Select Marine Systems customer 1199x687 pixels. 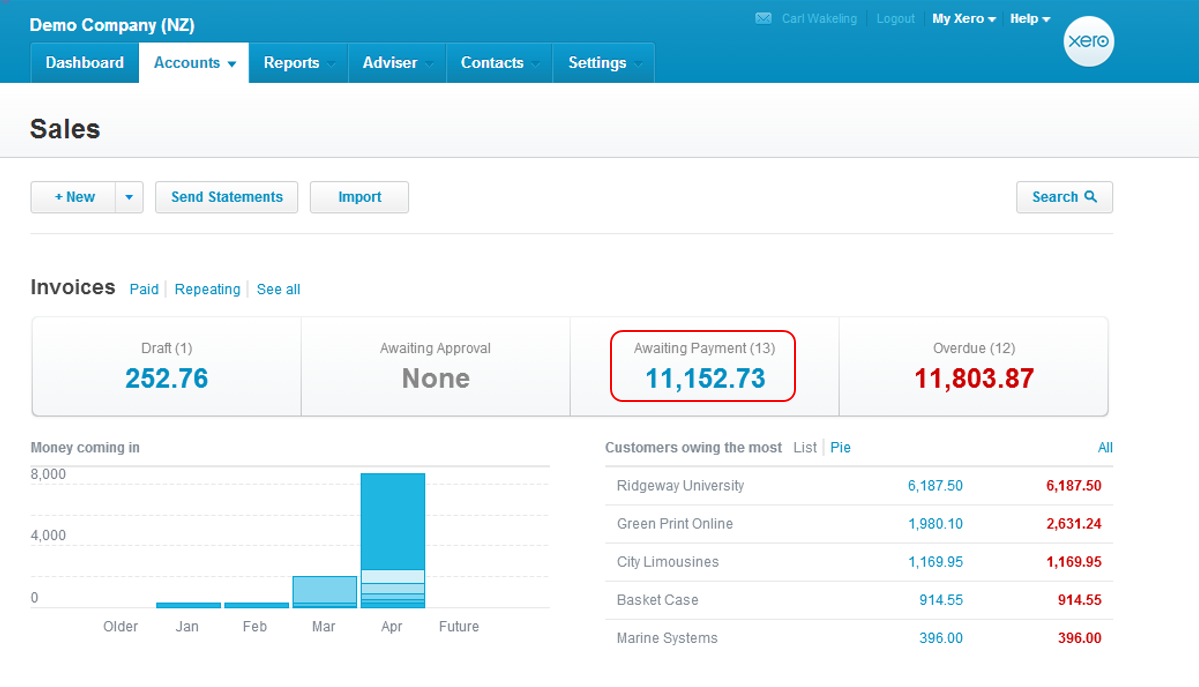[667, 638]
